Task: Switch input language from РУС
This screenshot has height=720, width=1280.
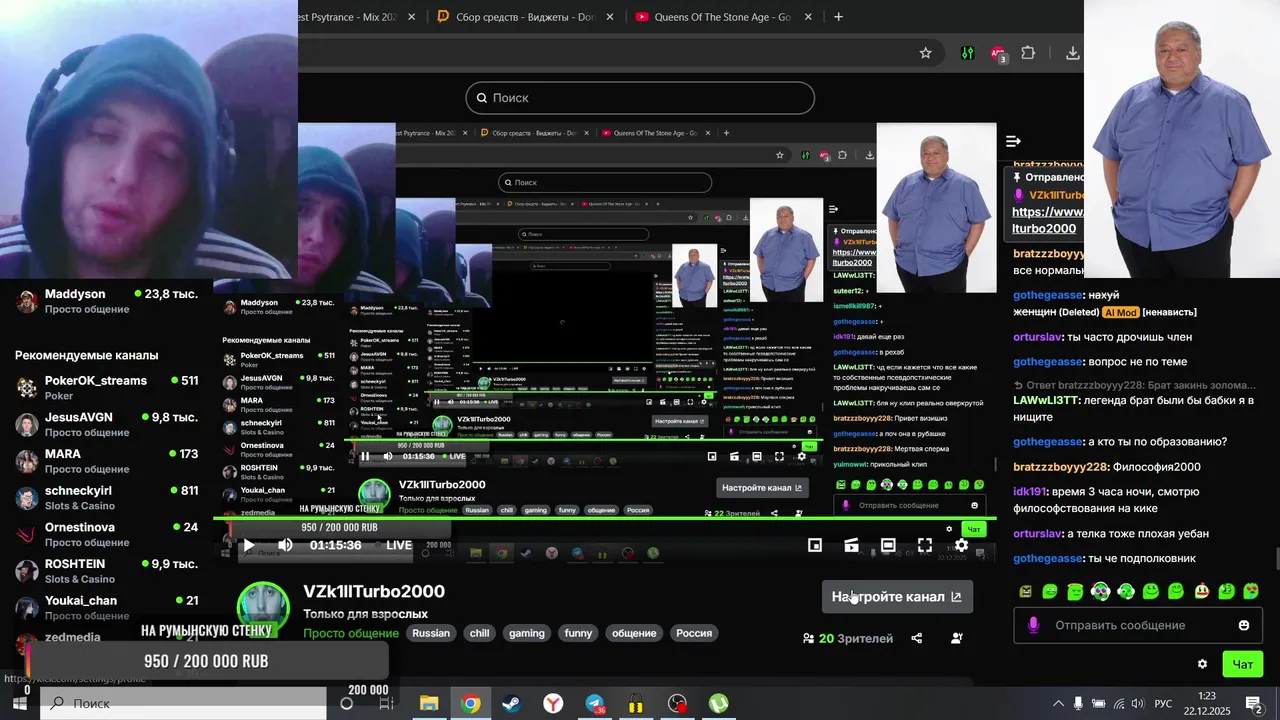Action: pyautogui.click(x=1163, y=703)
